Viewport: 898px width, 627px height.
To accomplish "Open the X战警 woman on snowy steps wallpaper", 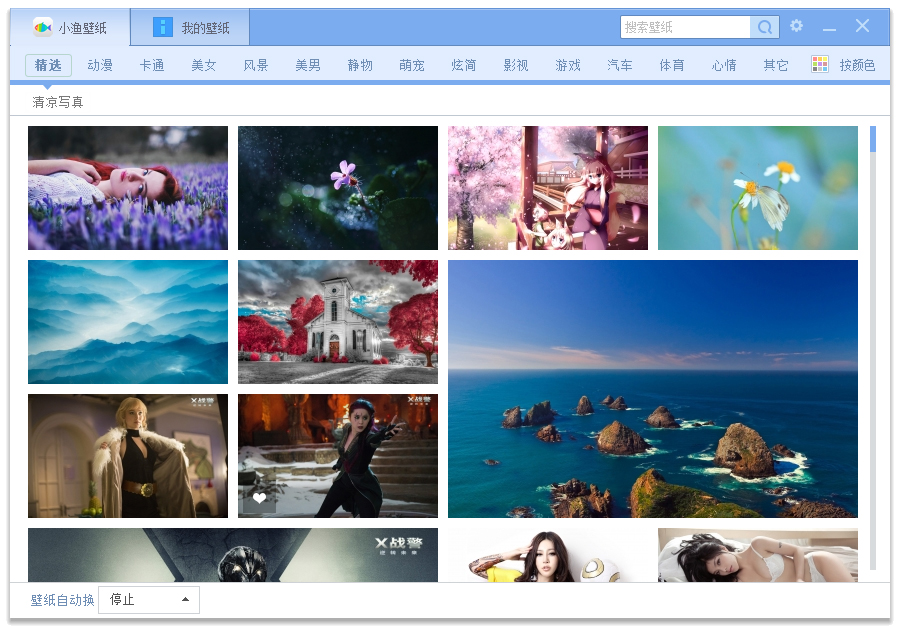I will pyautogui.click(x=338, y=456).
